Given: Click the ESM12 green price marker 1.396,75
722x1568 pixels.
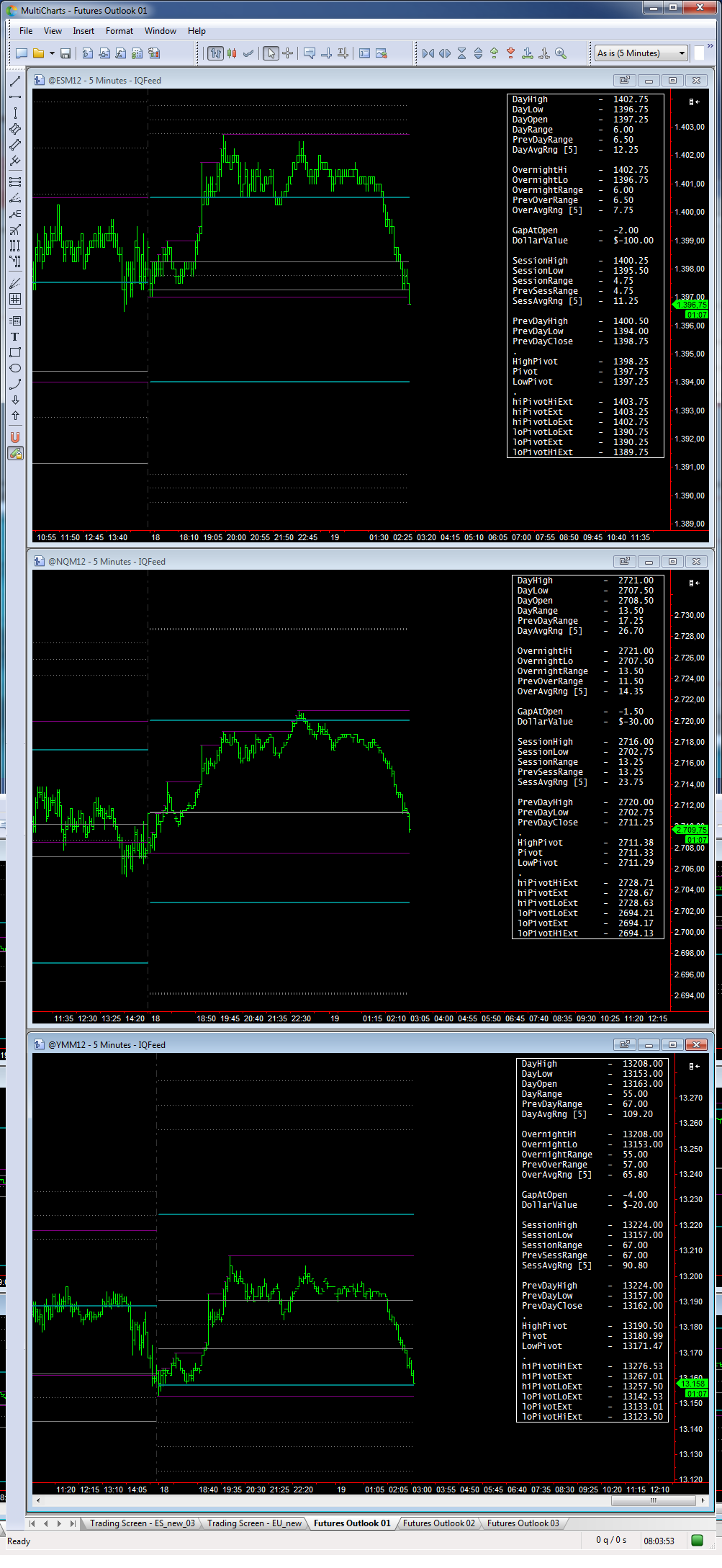Looking at the screenshot, I should pyautogui.click(x=691, y=305).
